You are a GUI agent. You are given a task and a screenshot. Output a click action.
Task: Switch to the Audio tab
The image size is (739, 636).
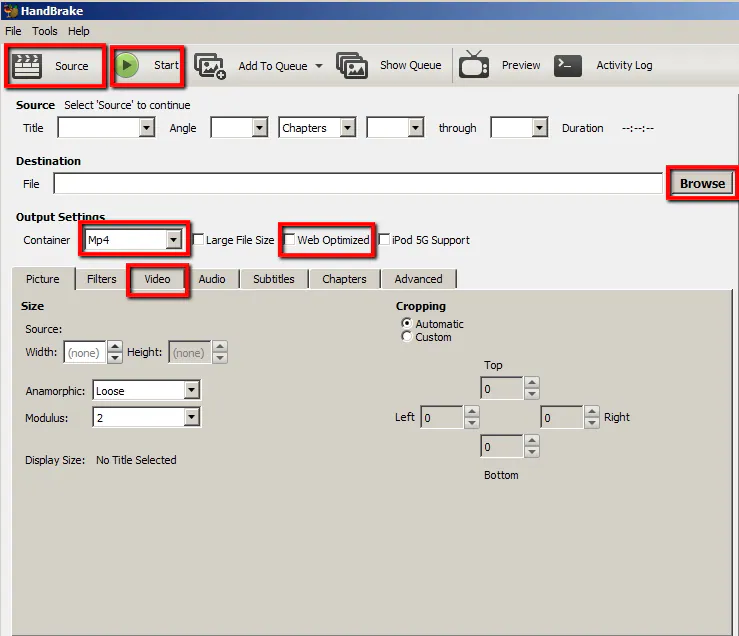[x=212, y=279]
